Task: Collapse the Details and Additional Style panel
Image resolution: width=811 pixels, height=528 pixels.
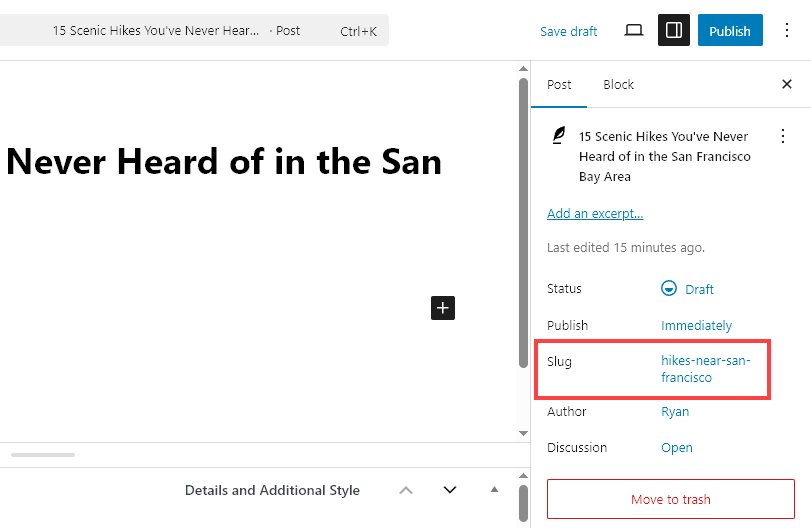Action: pyautogui.click(x=494, y=489)
